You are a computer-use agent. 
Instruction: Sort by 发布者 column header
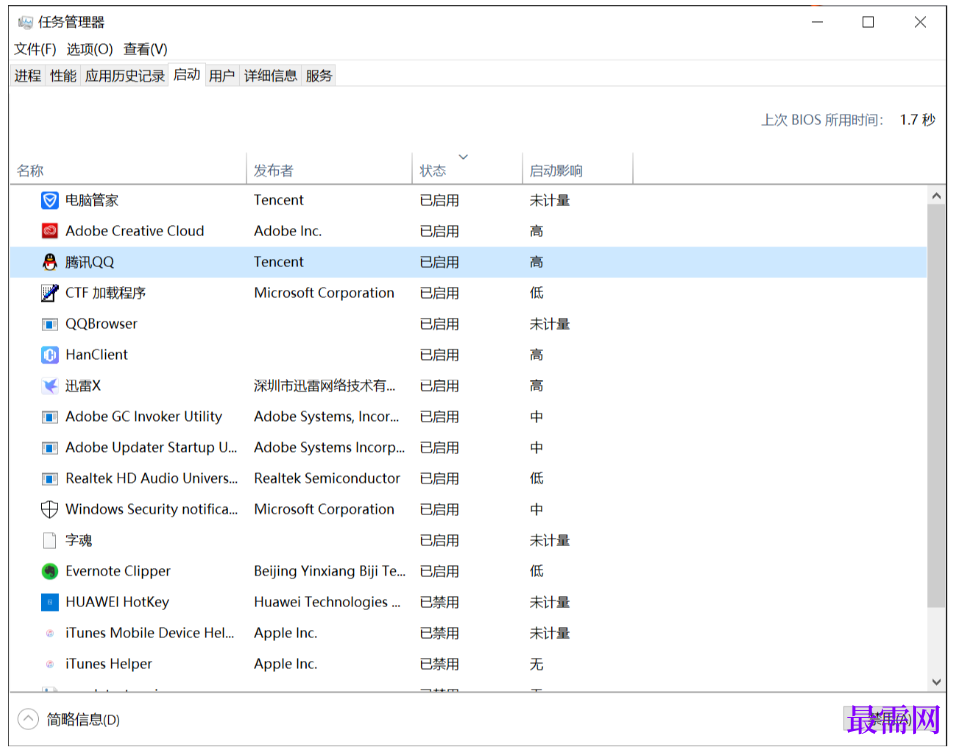(x=273, y=171)
